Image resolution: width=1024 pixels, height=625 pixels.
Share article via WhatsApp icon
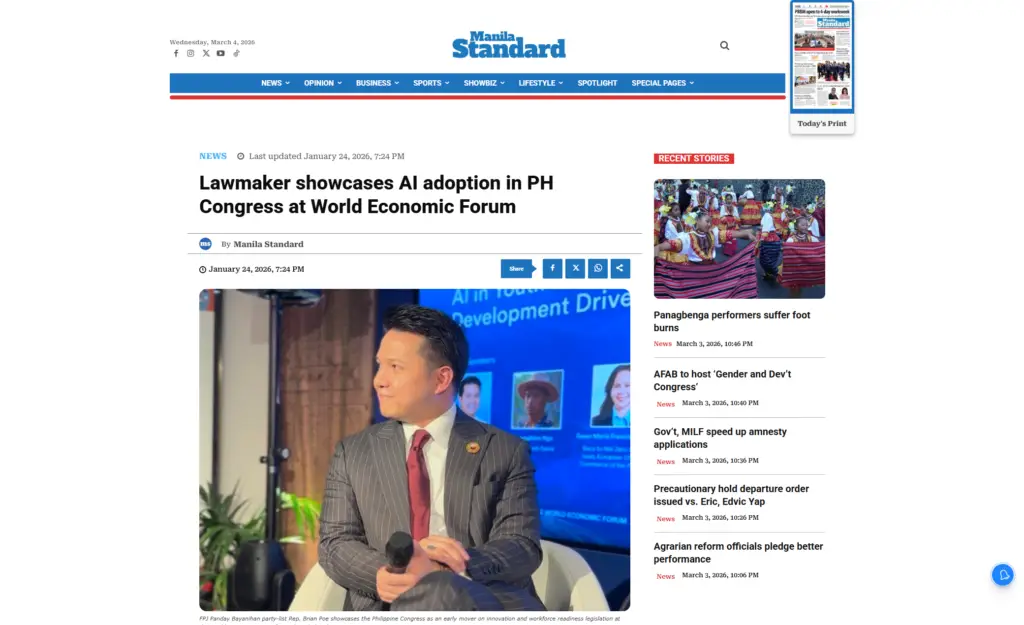[x=598, y=268]
